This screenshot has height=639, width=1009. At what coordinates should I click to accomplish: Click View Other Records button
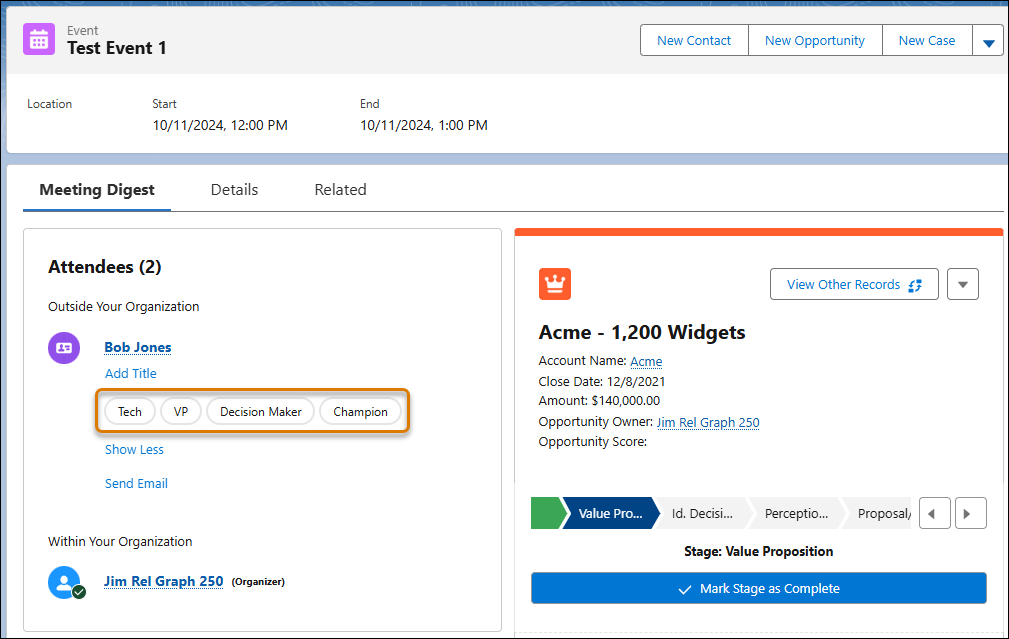[x=854, y=284]
